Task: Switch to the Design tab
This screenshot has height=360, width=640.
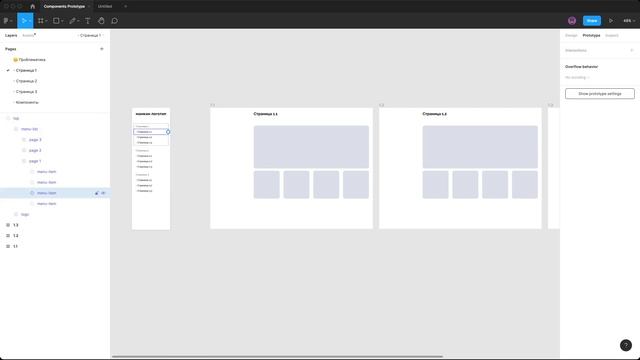Action: [571, 36]
